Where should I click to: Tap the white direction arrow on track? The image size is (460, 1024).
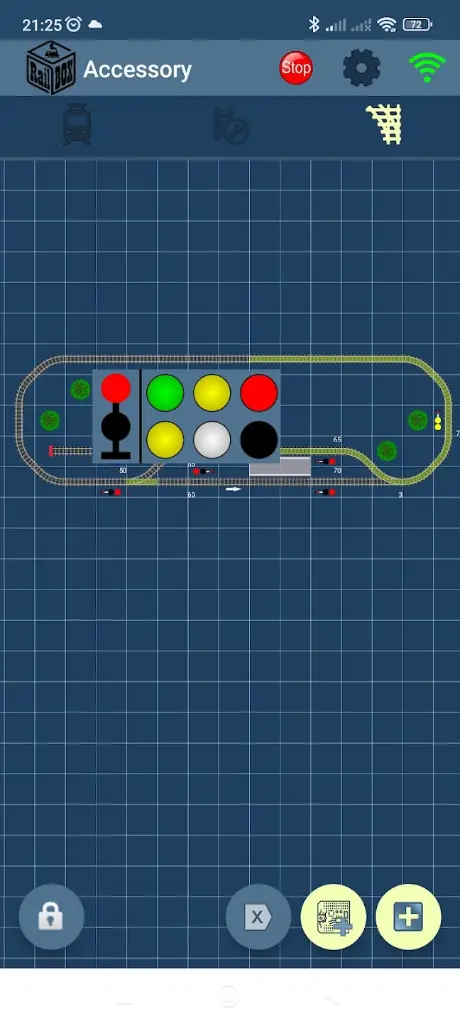tap(233, 488)
